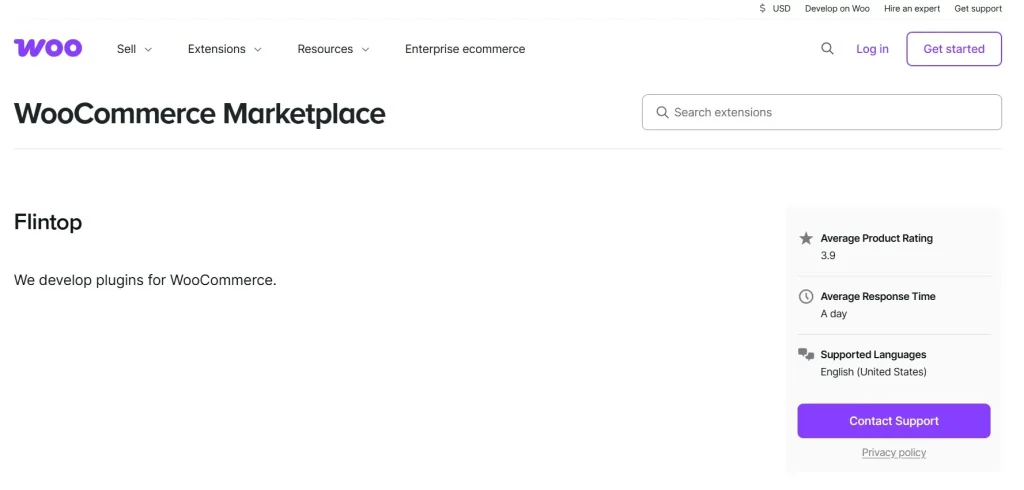Screen dimensions: 1024x490
Task: Expand the Resources dropdown menu
Action: pyautogui.click(x=333, y=49)
